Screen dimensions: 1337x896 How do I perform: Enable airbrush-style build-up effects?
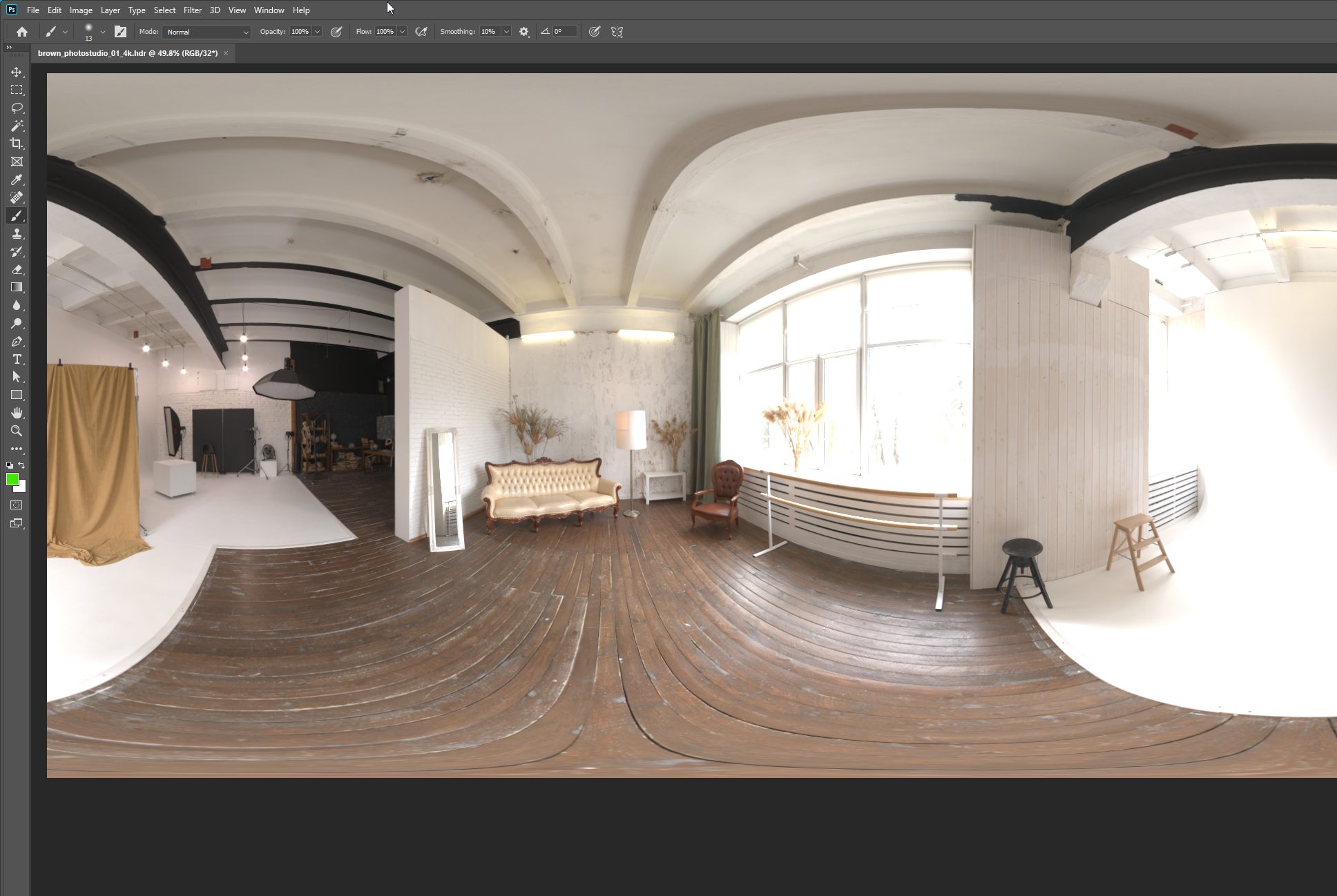coord(421,32)
